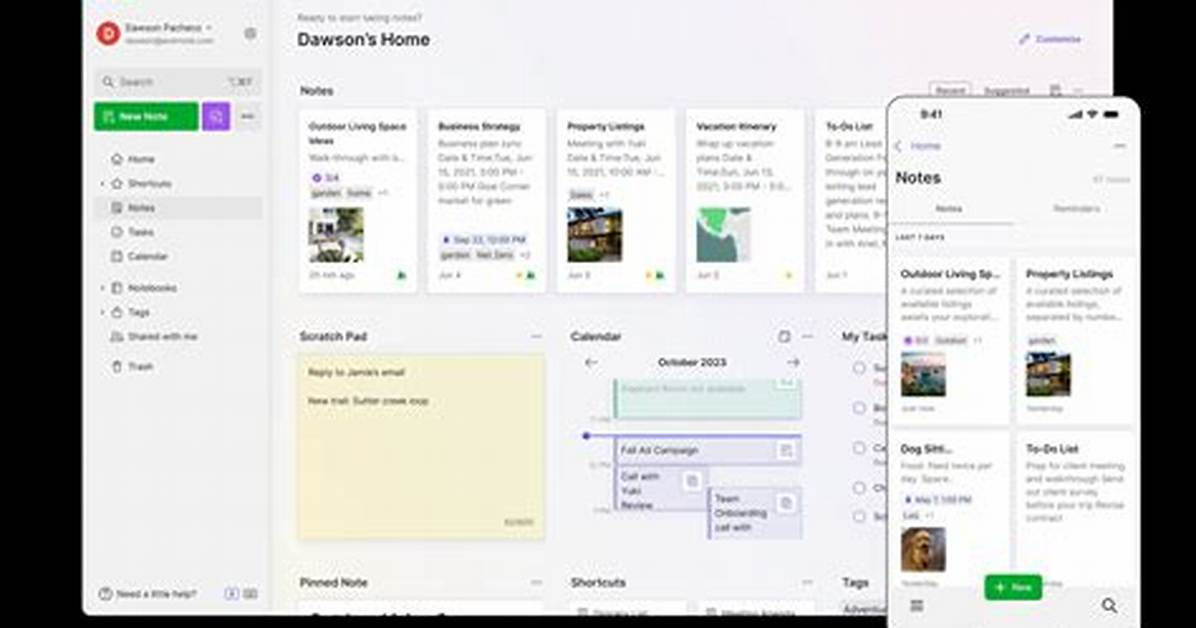Click note icon on Team Onboarding event

[786, 503]
